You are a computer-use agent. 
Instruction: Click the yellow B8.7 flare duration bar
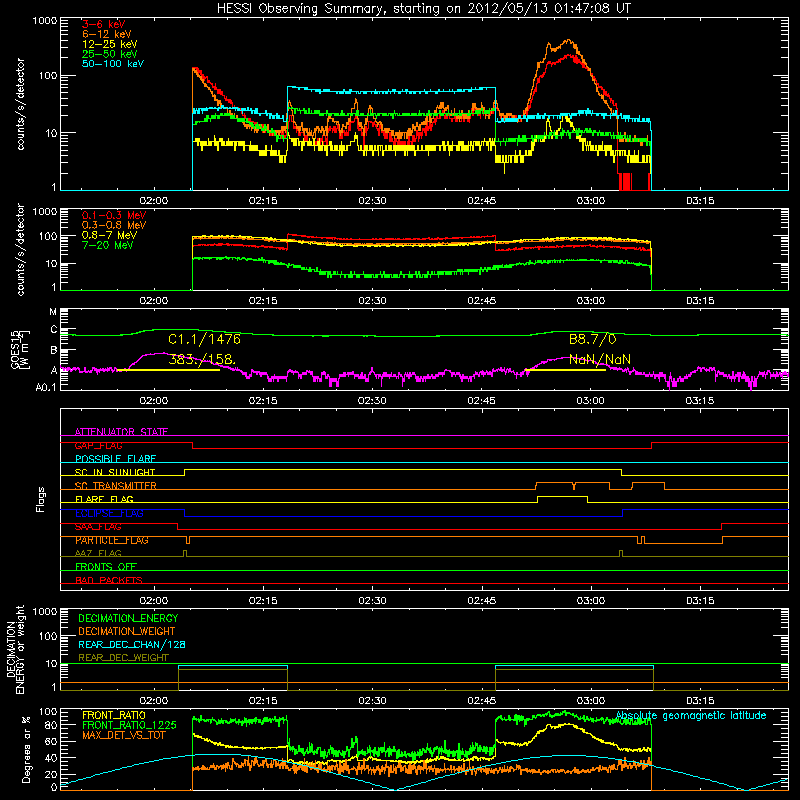pyautogui.click(x=565, y=370)
